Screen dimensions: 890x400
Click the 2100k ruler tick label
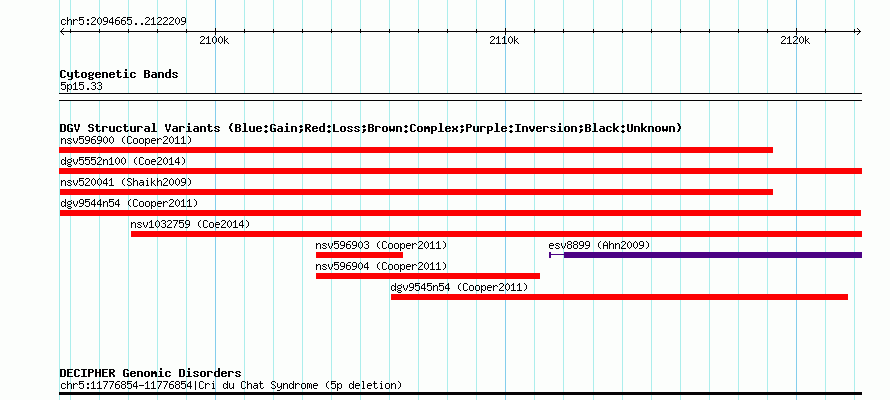pyautogui.click(x=215, y=40)
